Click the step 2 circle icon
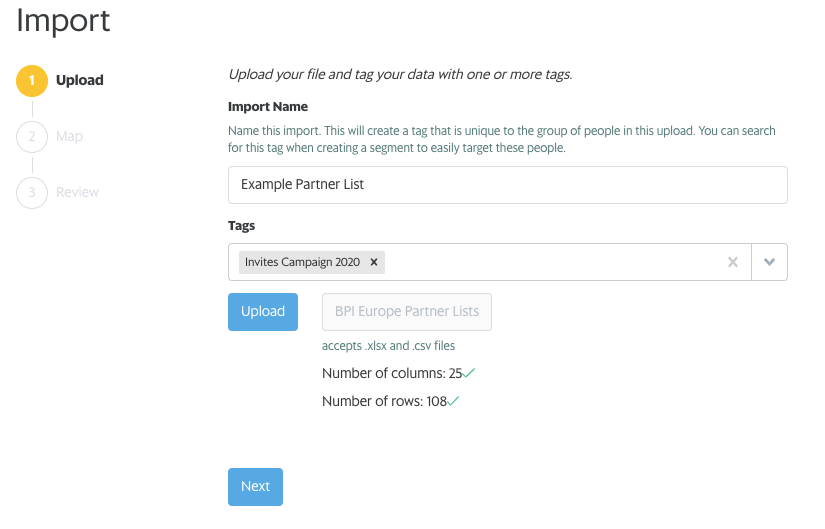 [32, 136]
